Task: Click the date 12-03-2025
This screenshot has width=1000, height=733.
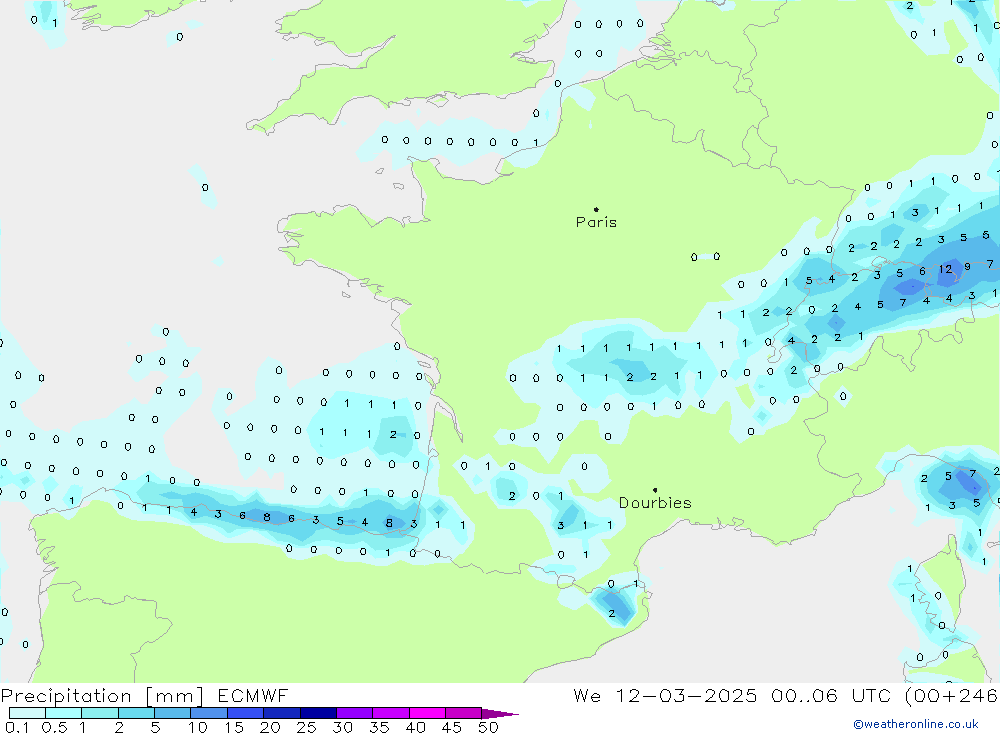Action: [x=686, y=696]
